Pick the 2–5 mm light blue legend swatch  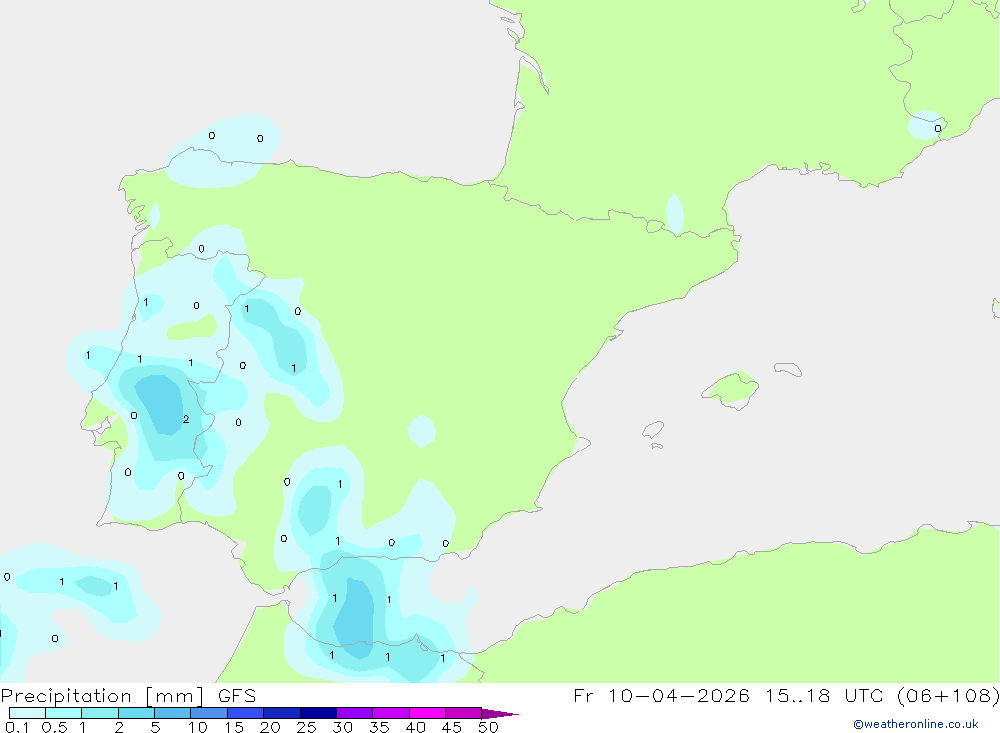click(136, 713)
